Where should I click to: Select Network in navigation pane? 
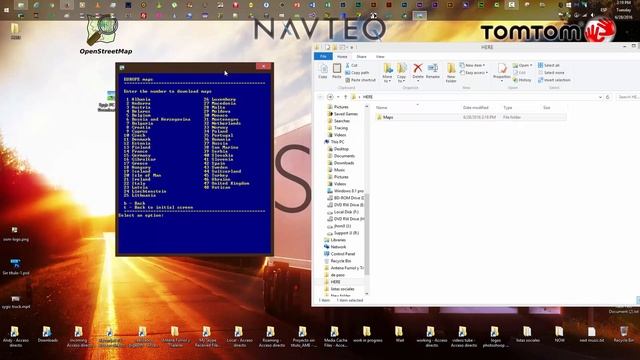335,247
